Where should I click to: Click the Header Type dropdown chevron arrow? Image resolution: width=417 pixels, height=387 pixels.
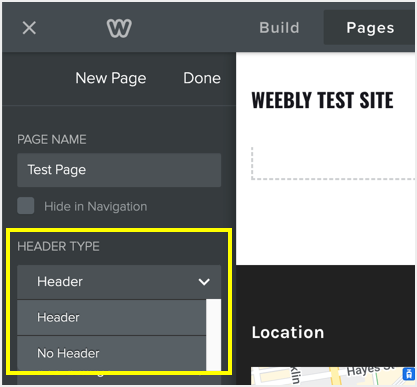point(204,282)
